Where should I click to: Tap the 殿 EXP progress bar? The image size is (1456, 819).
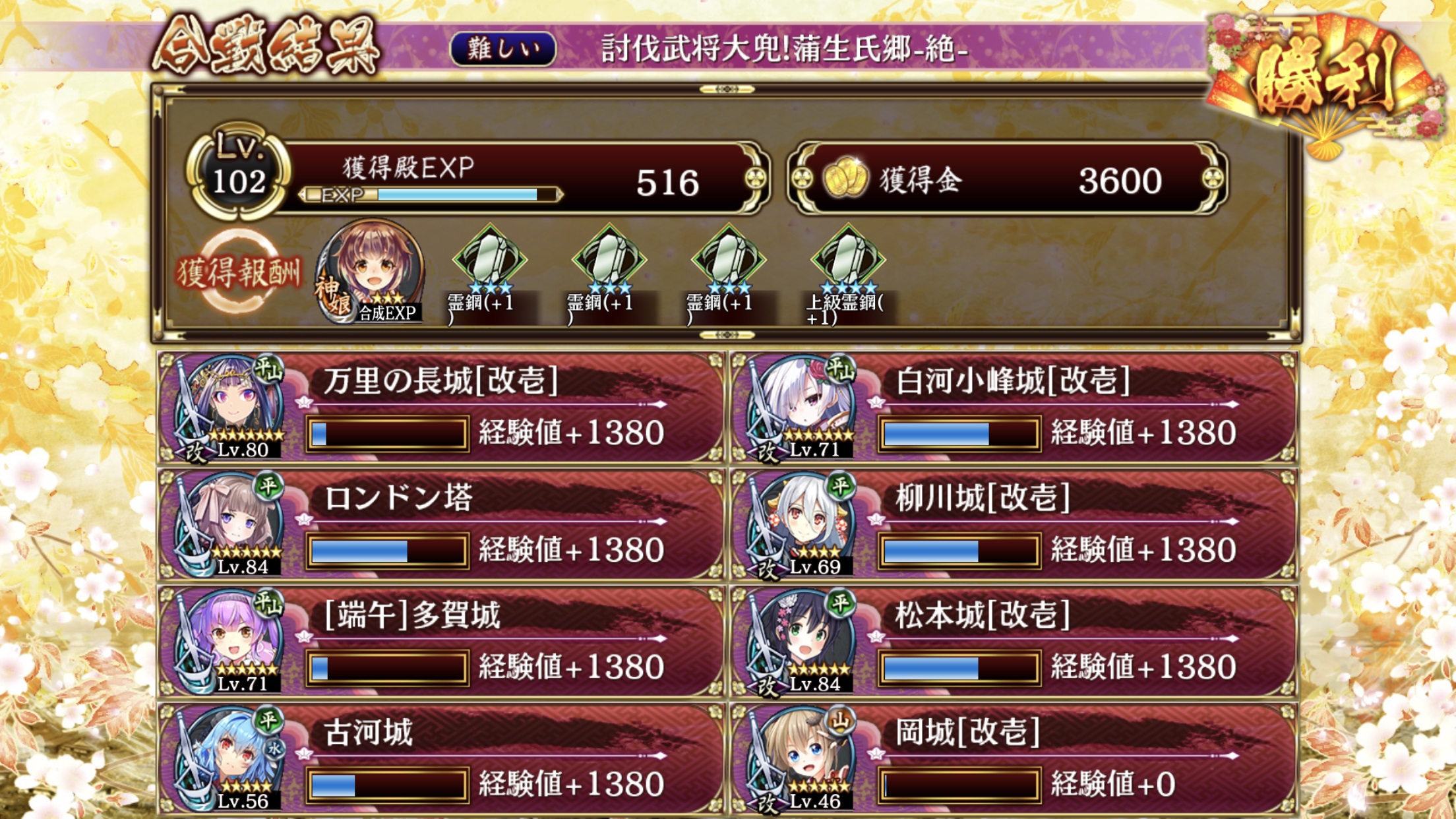[431, 195]
